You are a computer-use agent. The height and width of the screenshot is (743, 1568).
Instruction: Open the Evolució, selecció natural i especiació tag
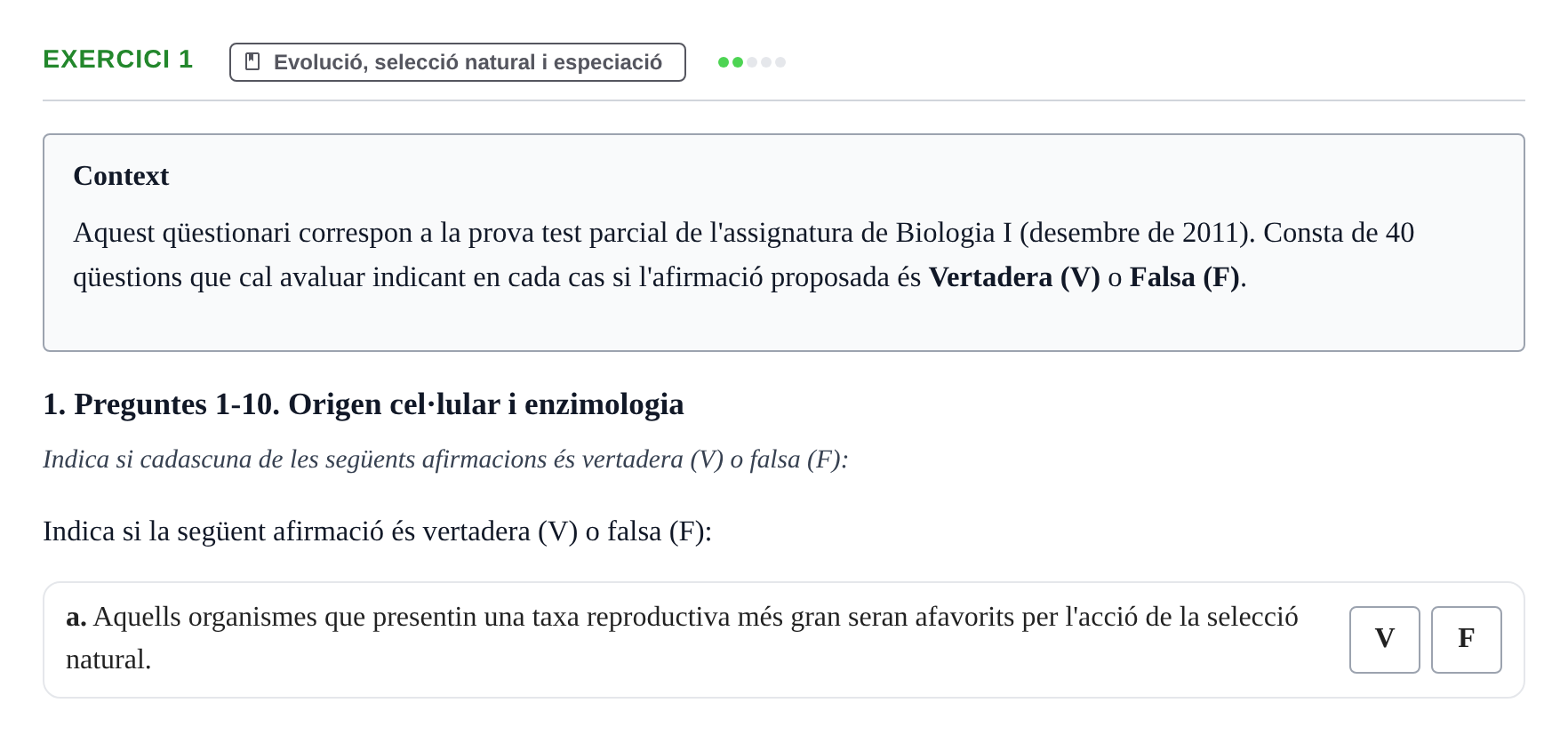457,62
